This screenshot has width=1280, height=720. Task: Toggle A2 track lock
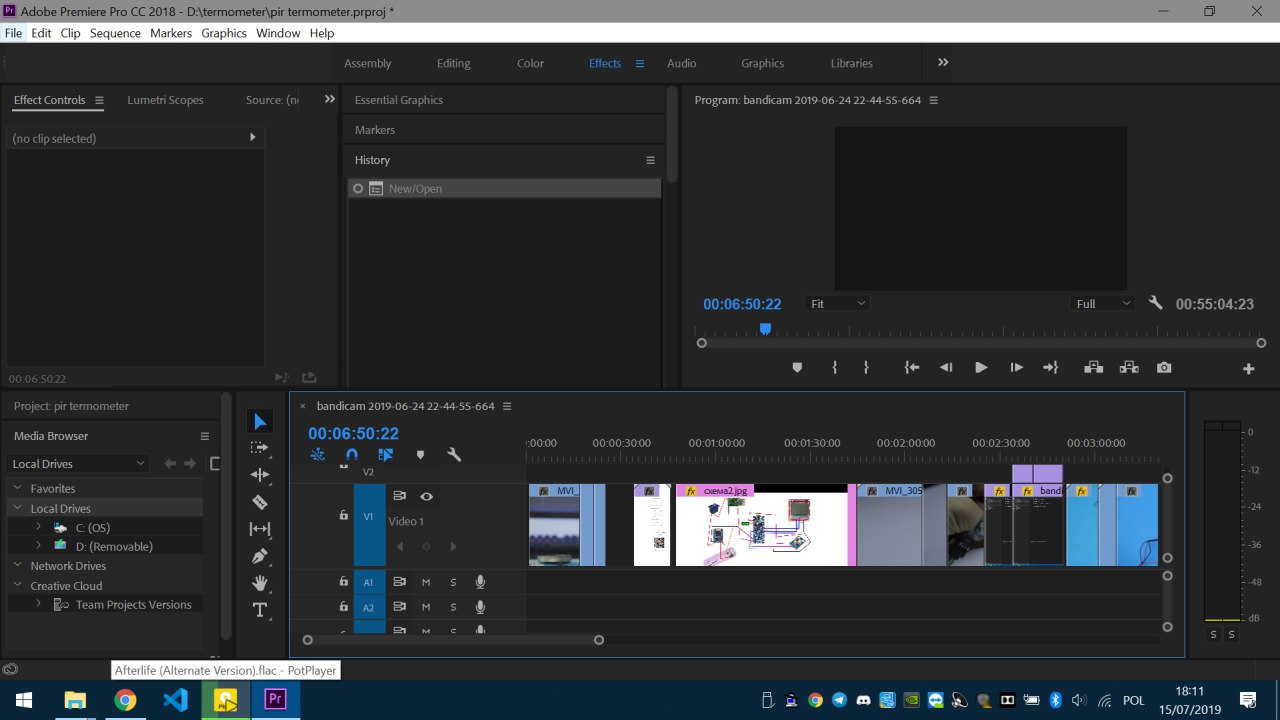(343, 607)
